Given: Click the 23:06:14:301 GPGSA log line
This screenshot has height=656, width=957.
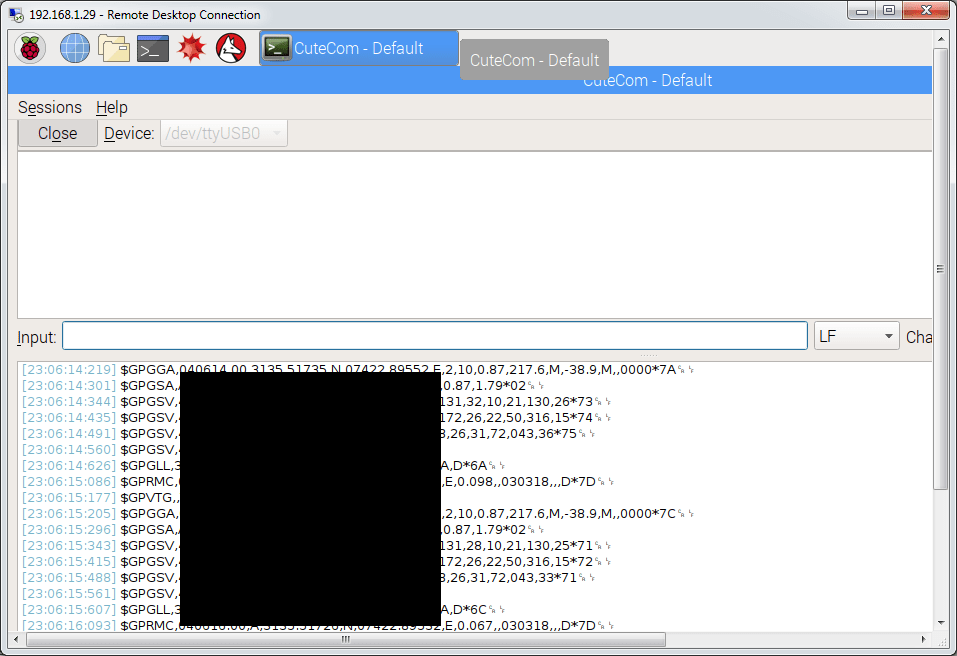Looking at the screenshot, I should [282, 386].
